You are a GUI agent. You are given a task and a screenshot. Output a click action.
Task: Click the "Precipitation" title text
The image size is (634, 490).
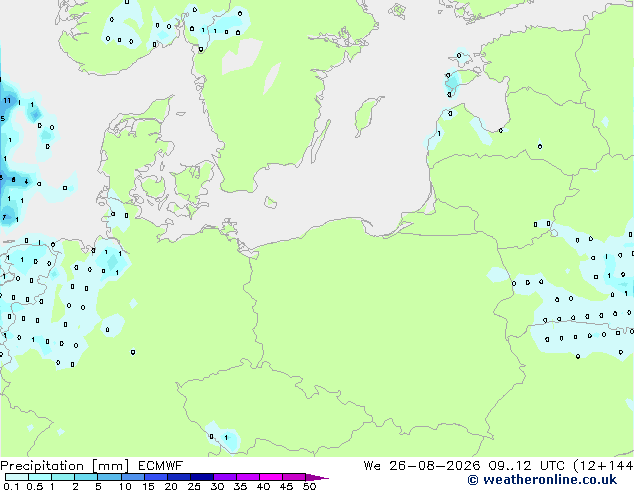click(42, 466)
